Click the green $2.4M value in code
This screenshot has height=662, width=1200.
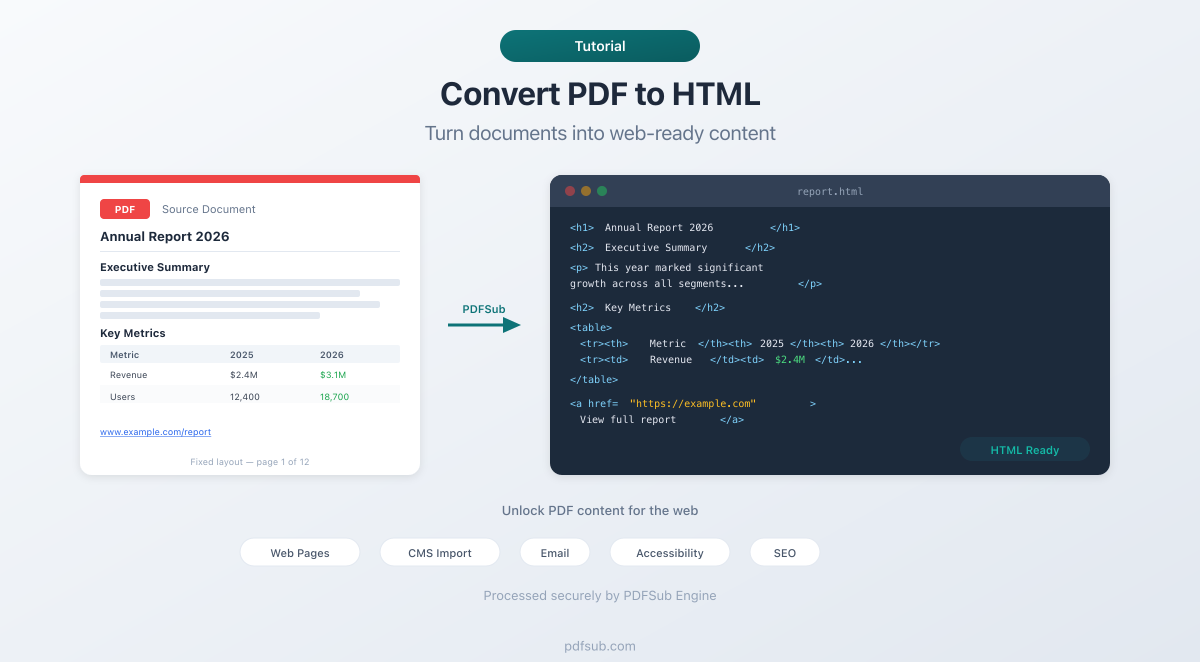click(x=790, y=359)
